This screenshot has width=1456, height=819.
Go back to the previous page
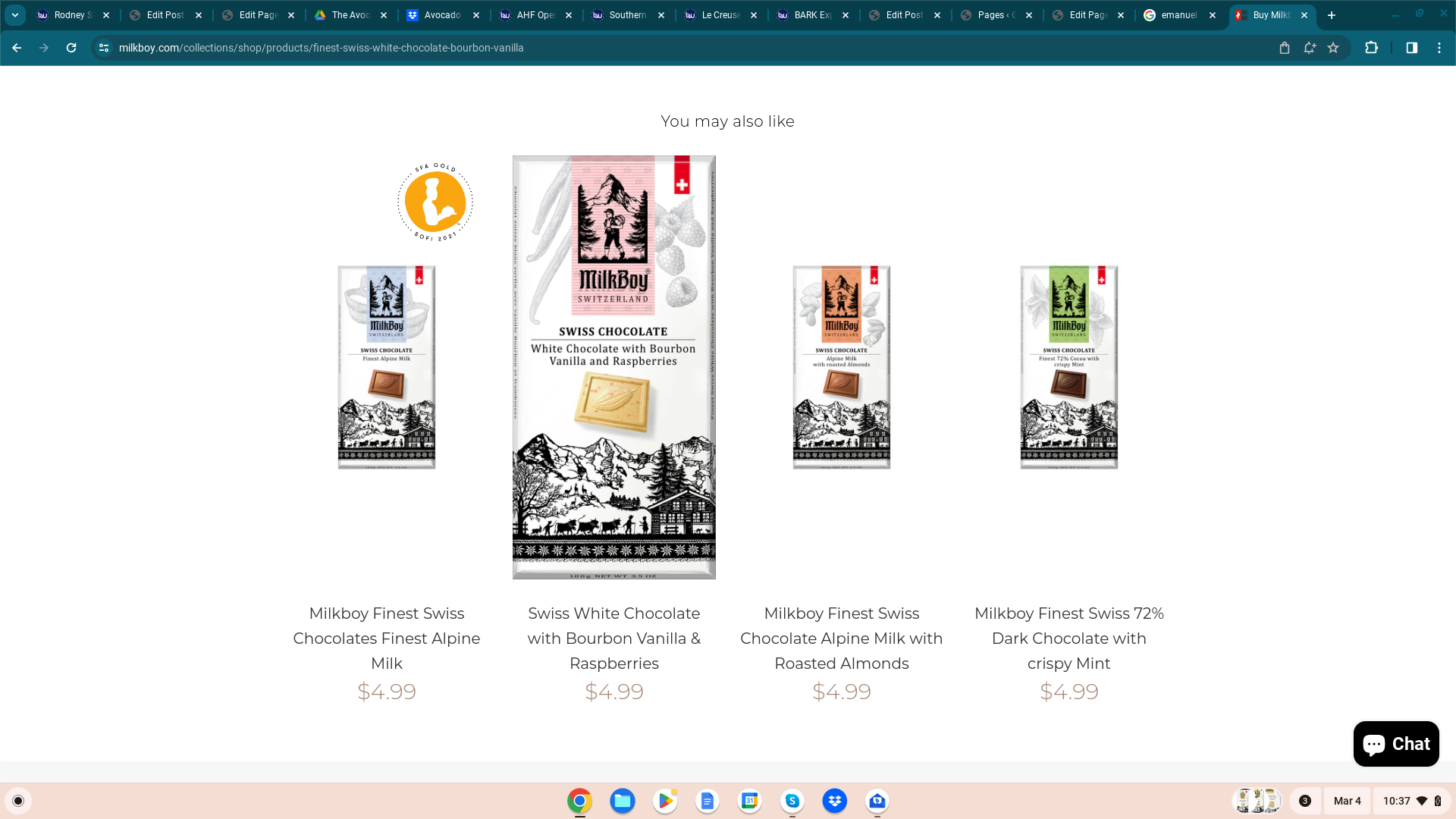[17, 48]
